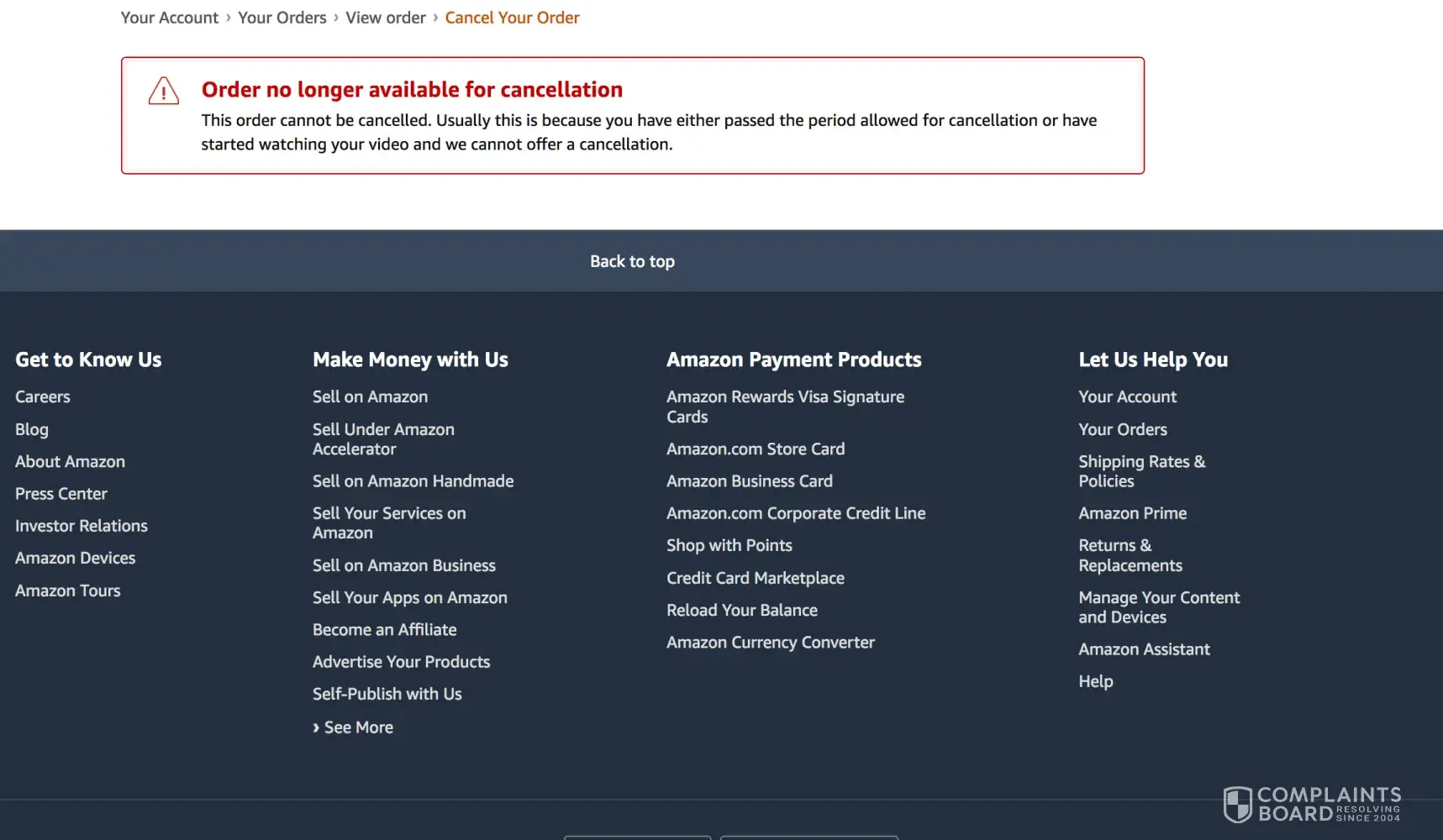Visit the Investor Relations page

(82, 526)
